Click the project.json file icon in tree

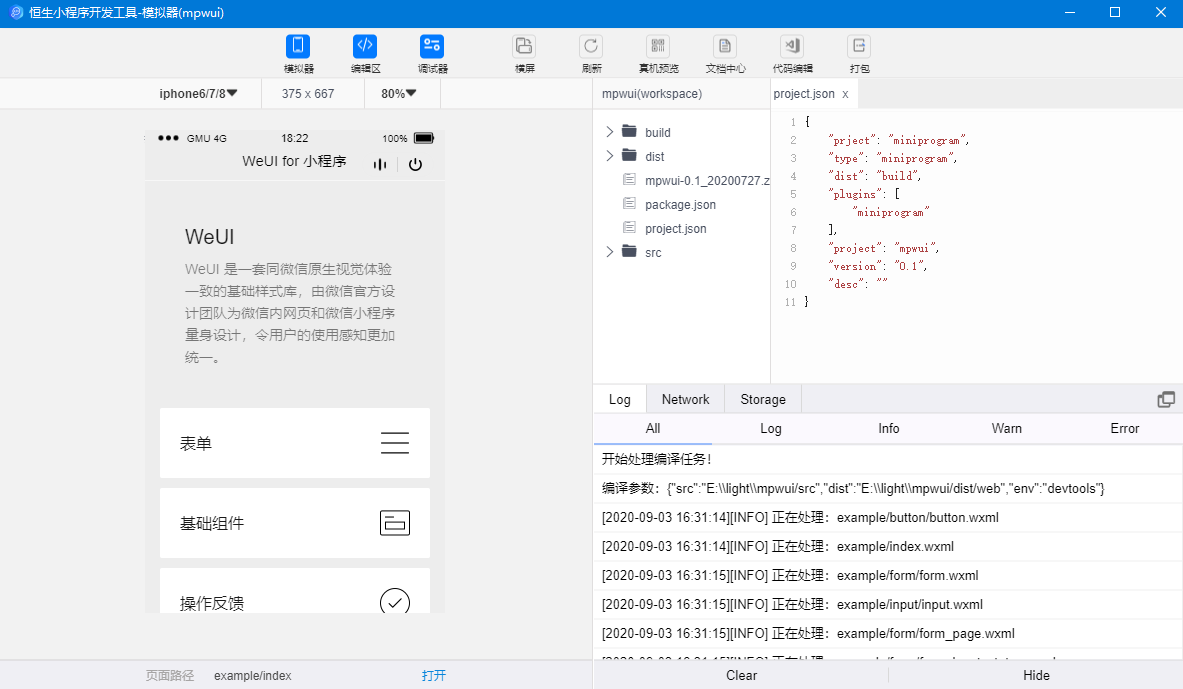point(629,227)
